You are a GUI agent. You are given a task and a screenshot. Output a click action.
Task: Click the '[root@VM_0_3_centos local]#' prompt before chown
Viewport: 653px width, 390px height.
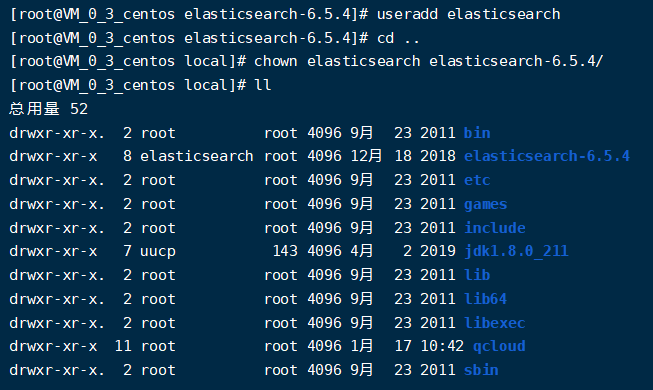click(x=127, y=61)
